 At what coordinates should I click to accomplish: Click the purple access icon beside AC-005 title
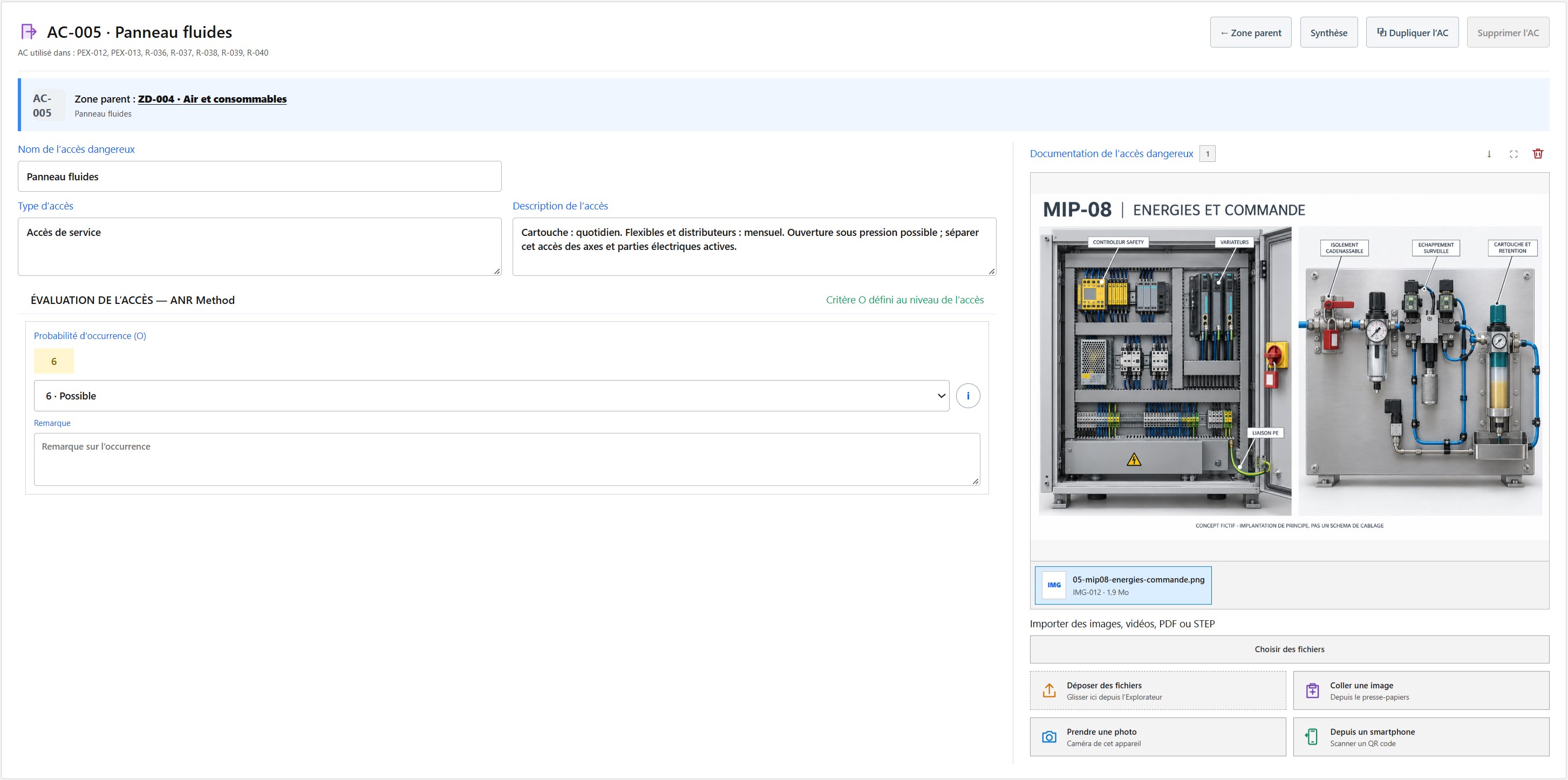[x=29, y=32]
